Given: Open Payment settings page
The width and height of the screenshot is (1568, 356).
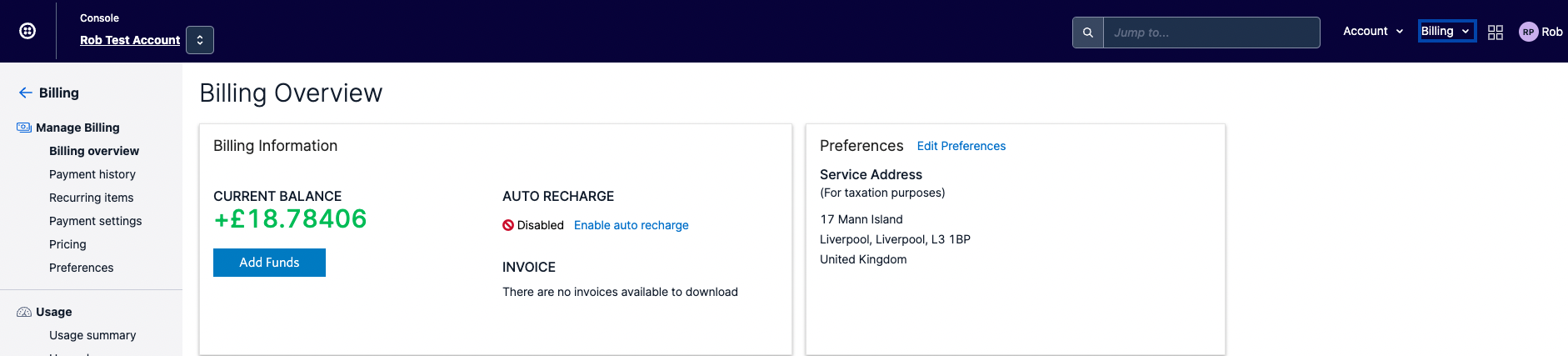Looking at the screenshot, I should (96, 221).
